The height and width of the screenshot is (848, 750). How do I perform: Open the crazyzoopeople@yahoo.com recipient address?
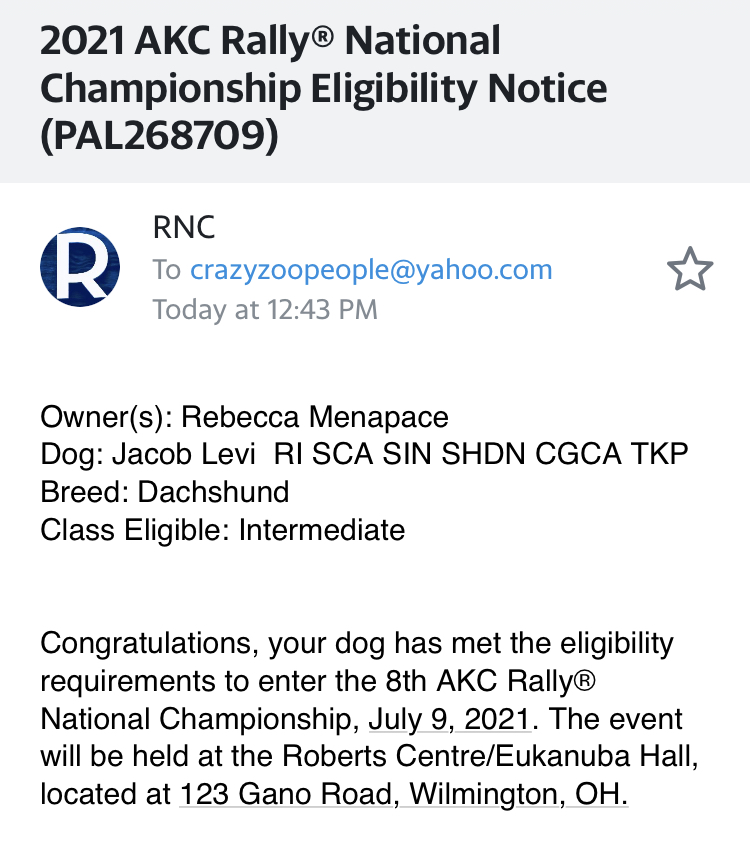point(371,270)
